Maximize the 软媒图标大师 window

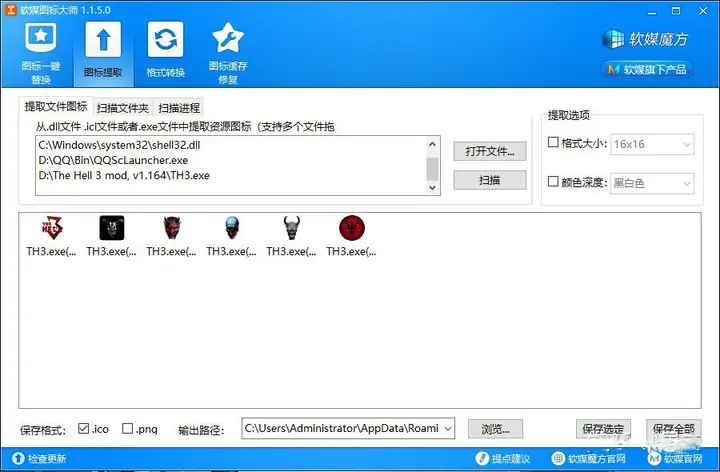(x=676, y=11)
